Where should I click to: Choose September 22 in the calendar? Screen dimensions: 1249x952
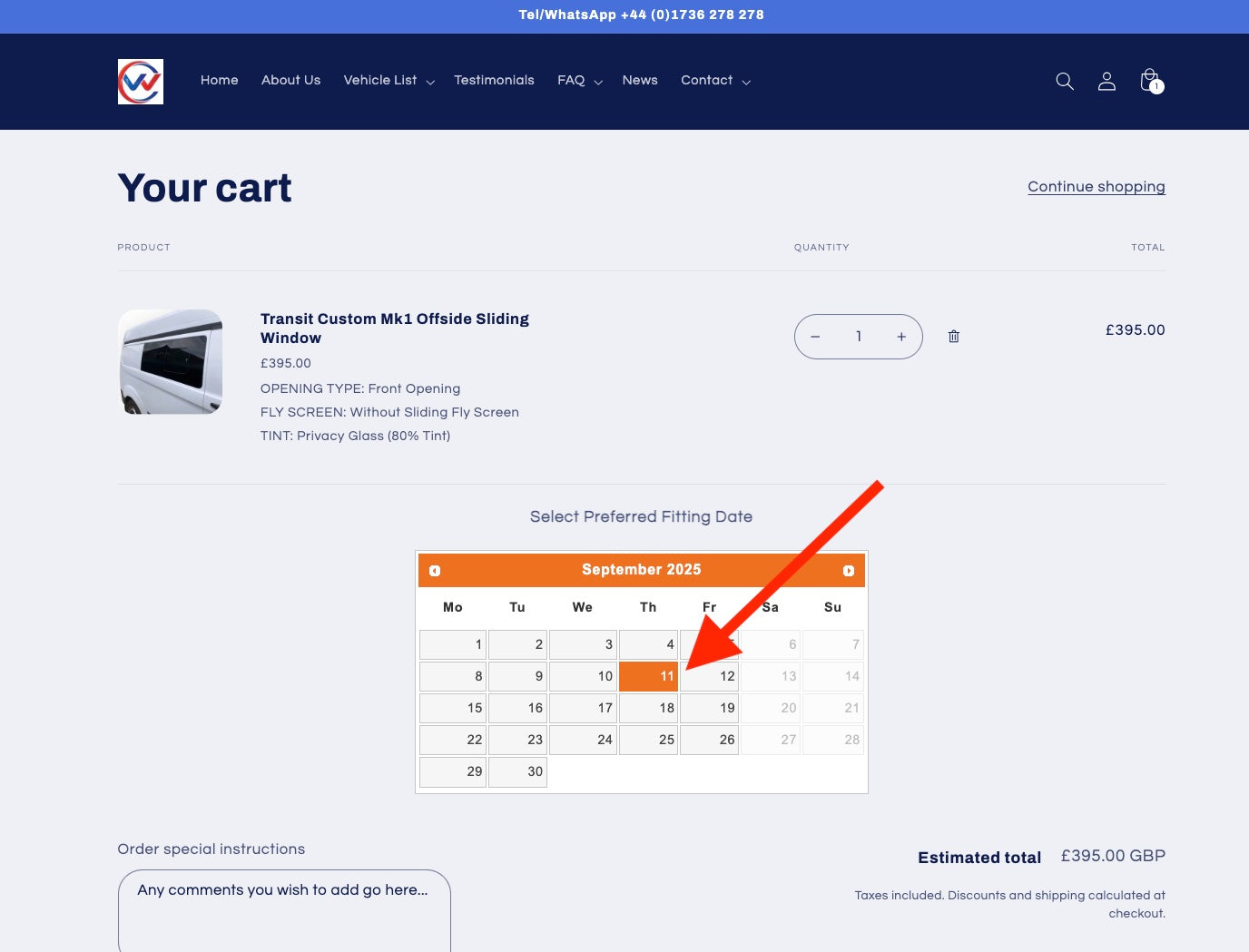[x=453, y=740]
